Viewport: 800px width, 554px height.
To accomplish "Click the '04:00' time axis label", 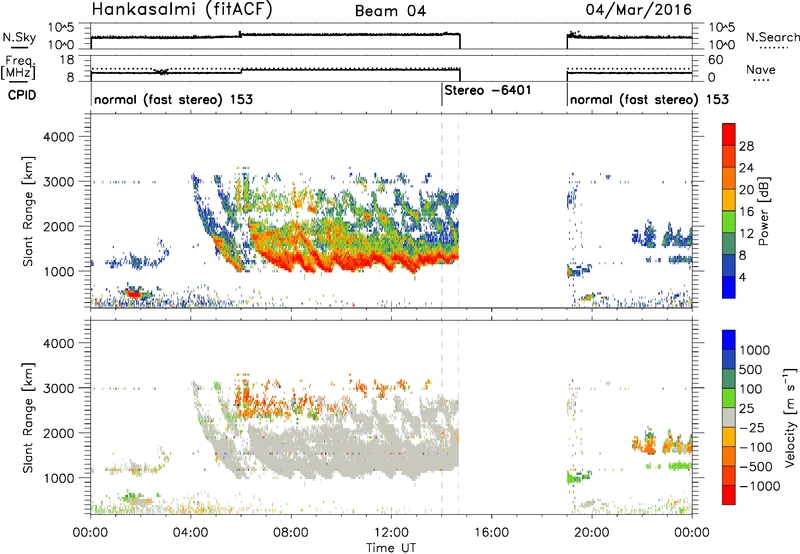I will [x=190, y=533].
